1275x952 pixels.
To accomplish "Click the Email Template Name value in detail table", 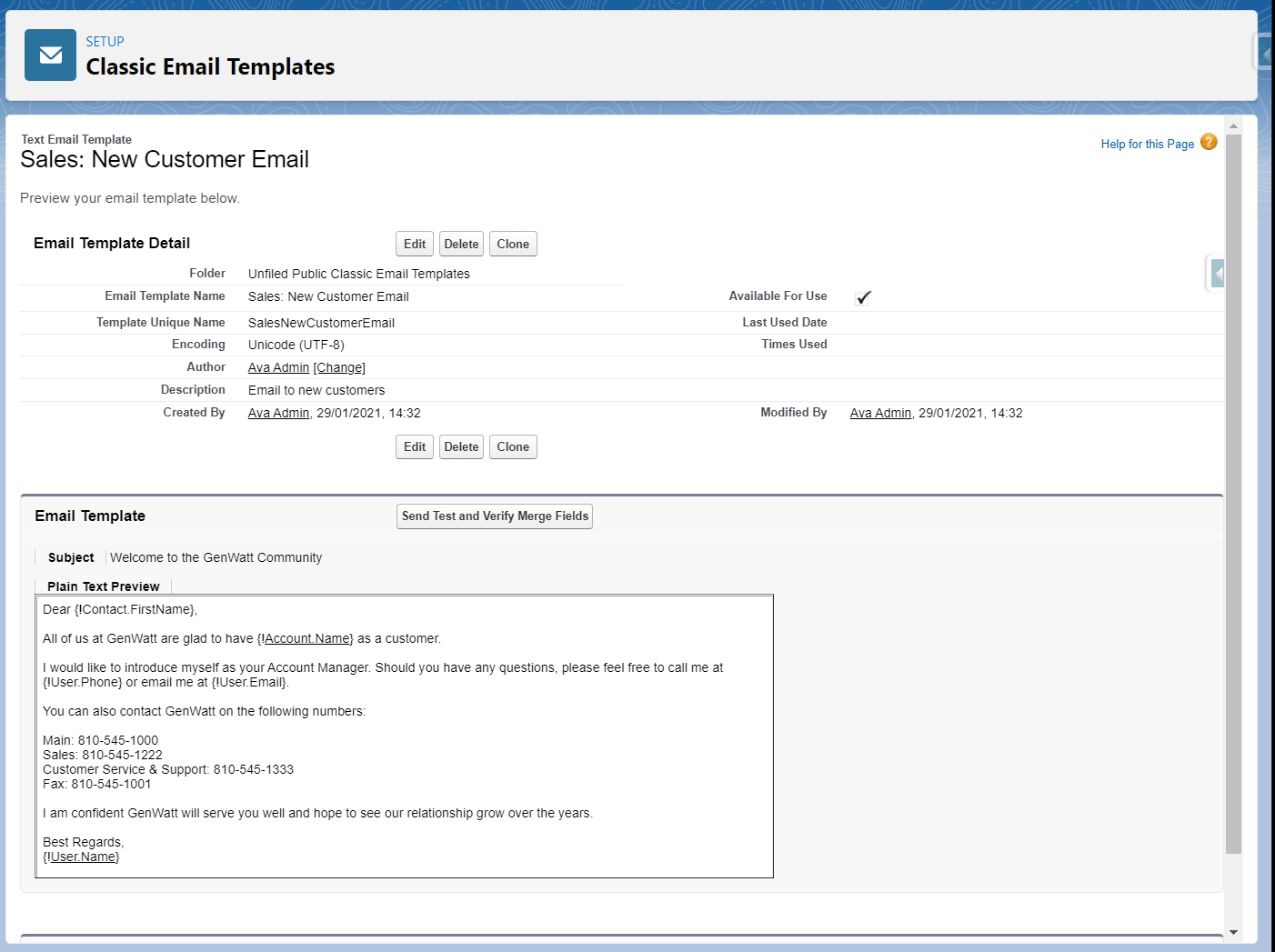I will point(328,296).
